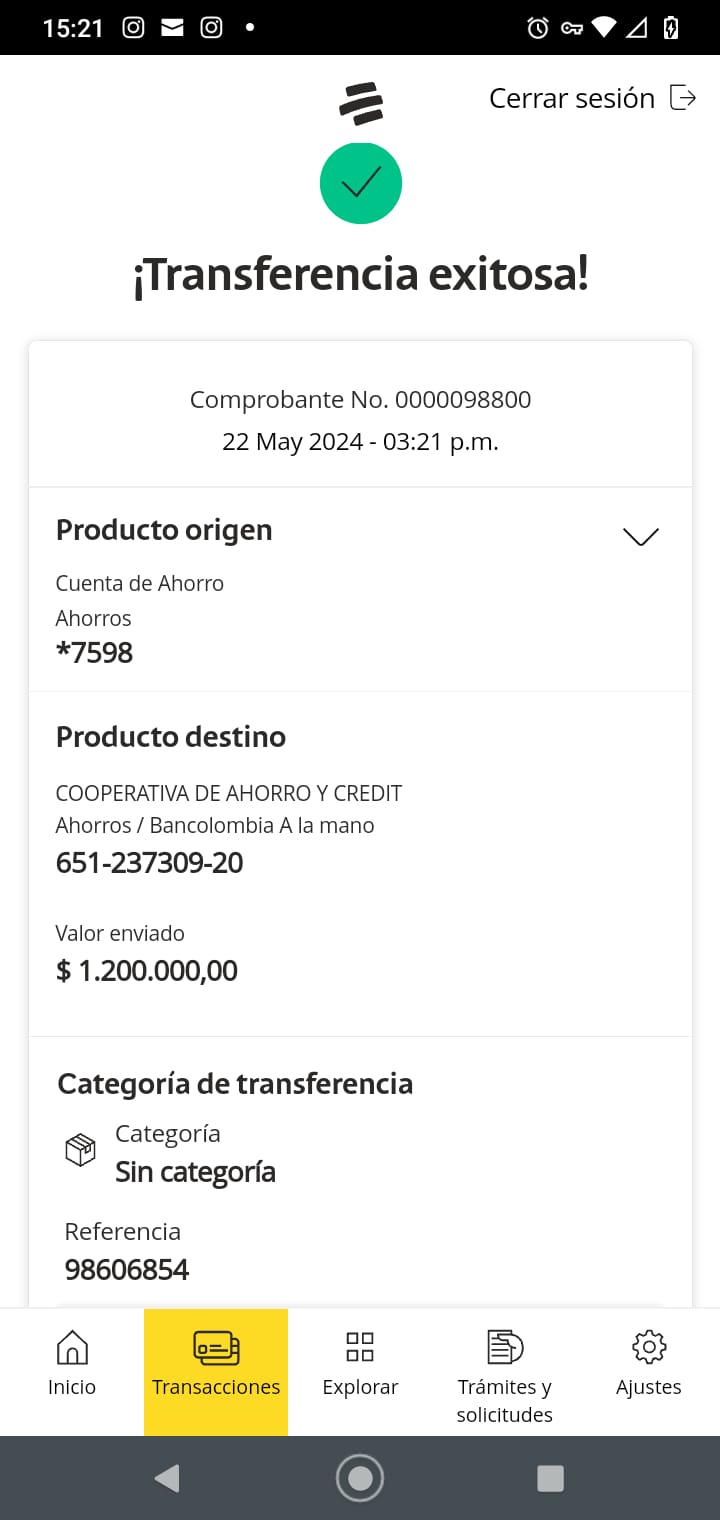The width and height of the screenshot is (720, 1520).
Task: Tap destination account number 651-237309-20
Action: click(x=150, y=863)
